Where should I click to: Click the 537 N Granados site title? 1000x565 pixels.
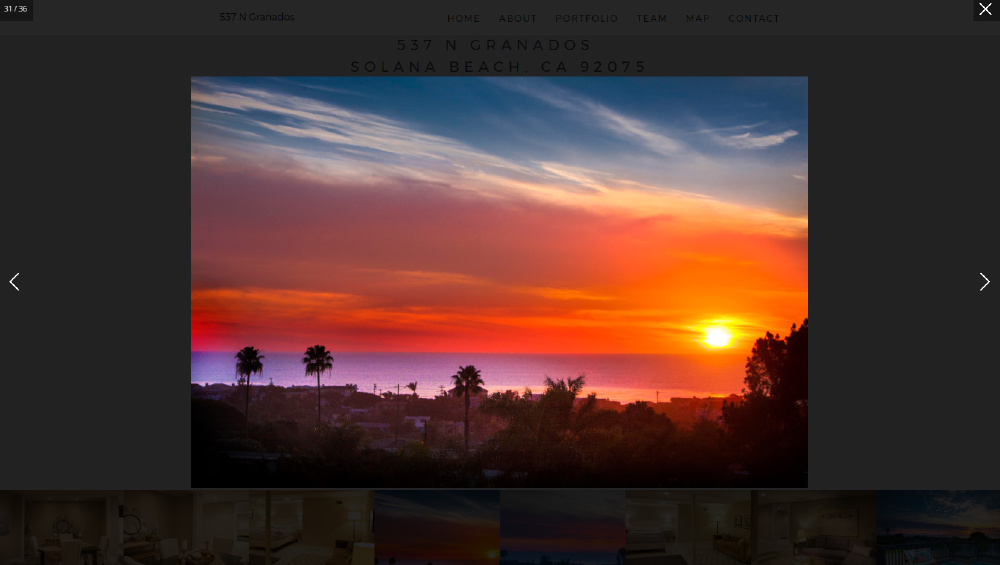click(257, 17)
